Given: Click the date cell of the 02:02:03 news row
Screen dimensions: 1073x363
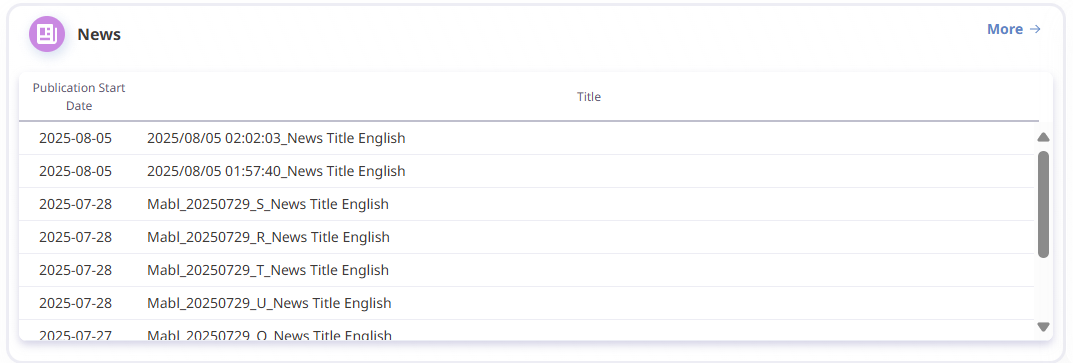Looking at the screenshot, I should 75,138.
